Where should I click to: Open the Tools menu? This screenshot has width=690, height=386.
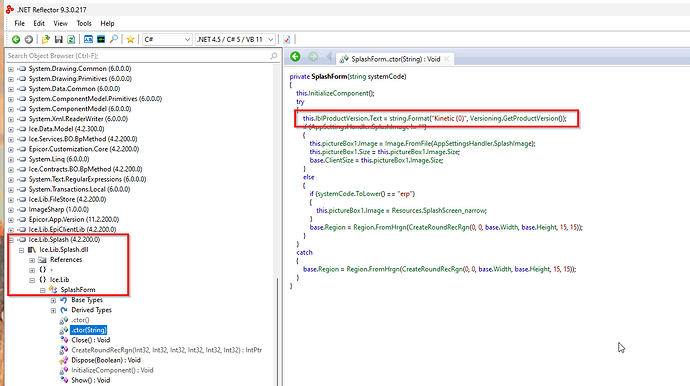[x=84, y=23]
